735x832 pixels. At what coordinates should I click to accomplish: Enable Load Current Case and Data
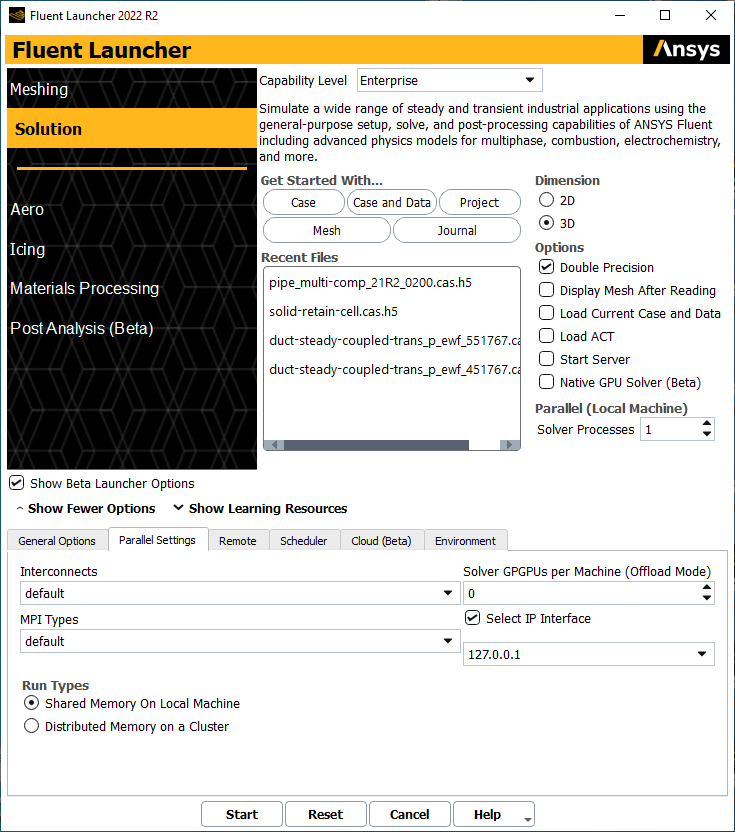546,313
